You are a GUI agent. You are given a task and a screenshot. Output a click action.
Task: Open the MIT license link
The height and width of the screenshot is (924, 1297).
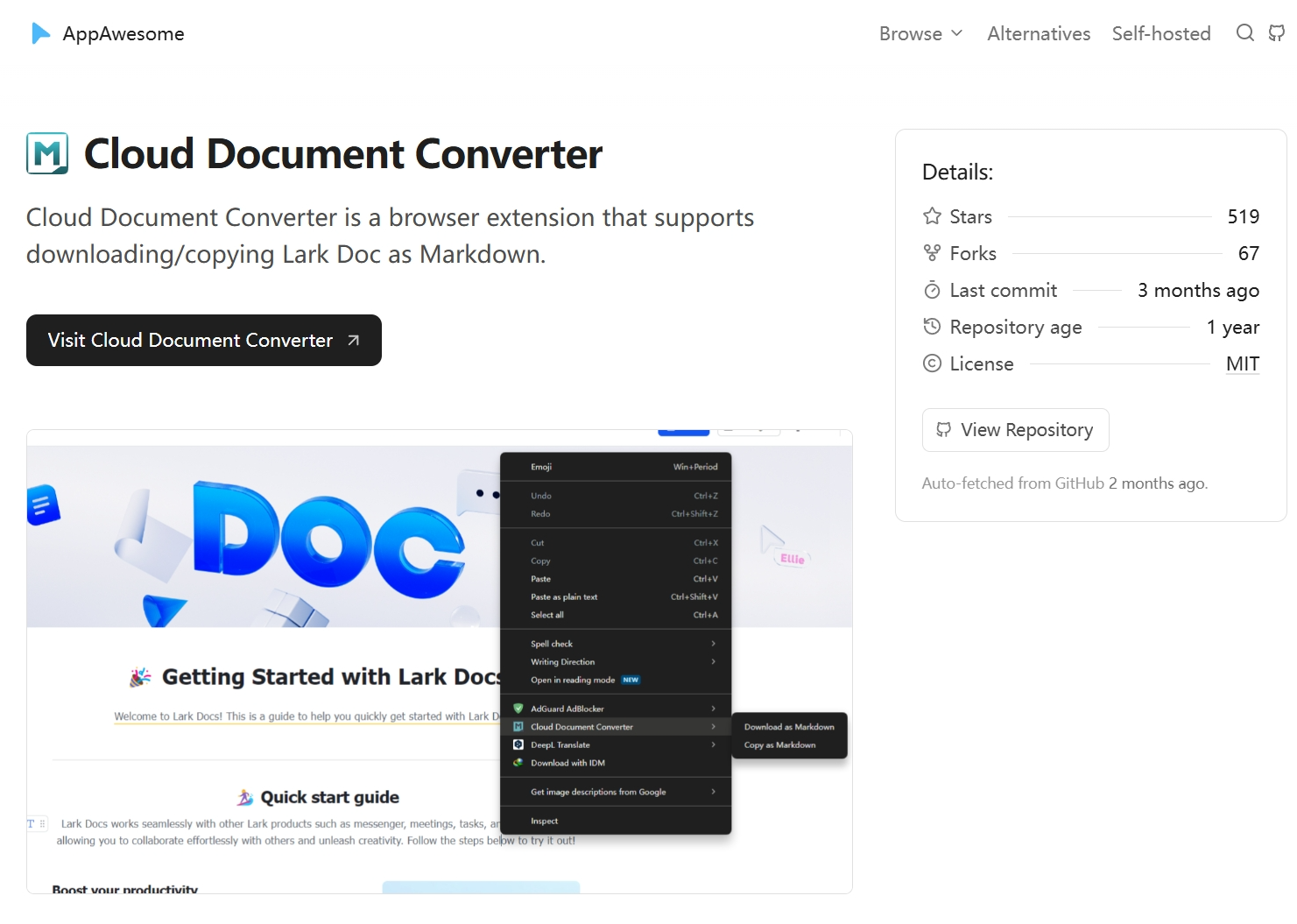point(1243,363)
